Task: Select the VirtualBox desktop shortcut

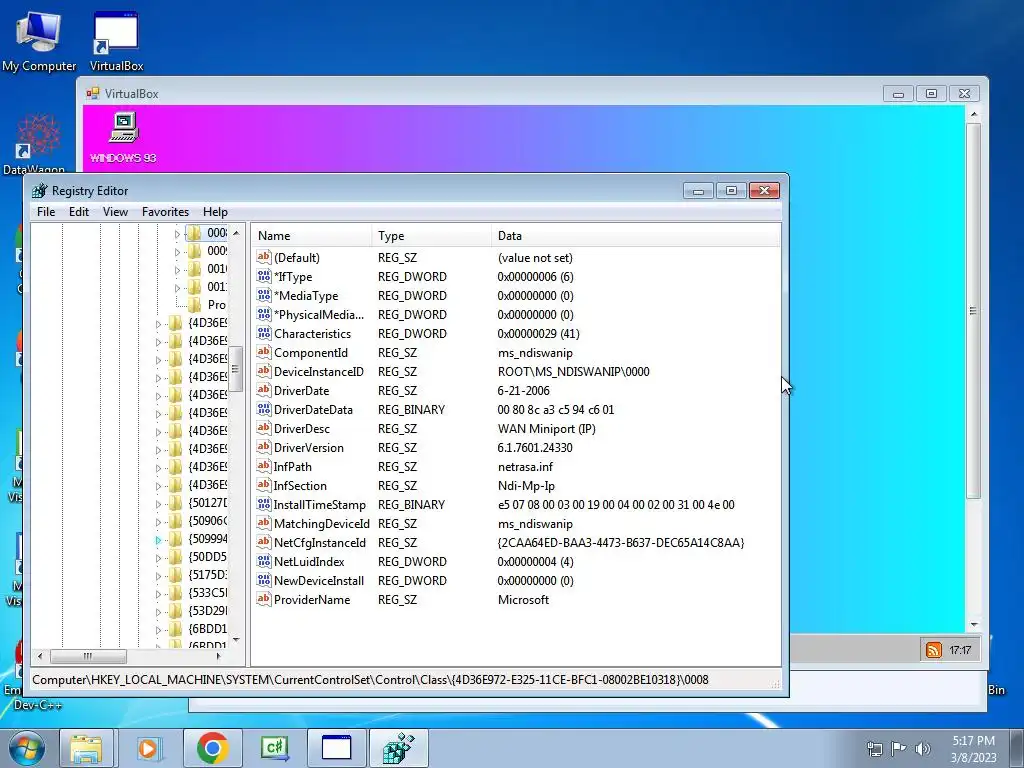Action: (x=116, y=40)
